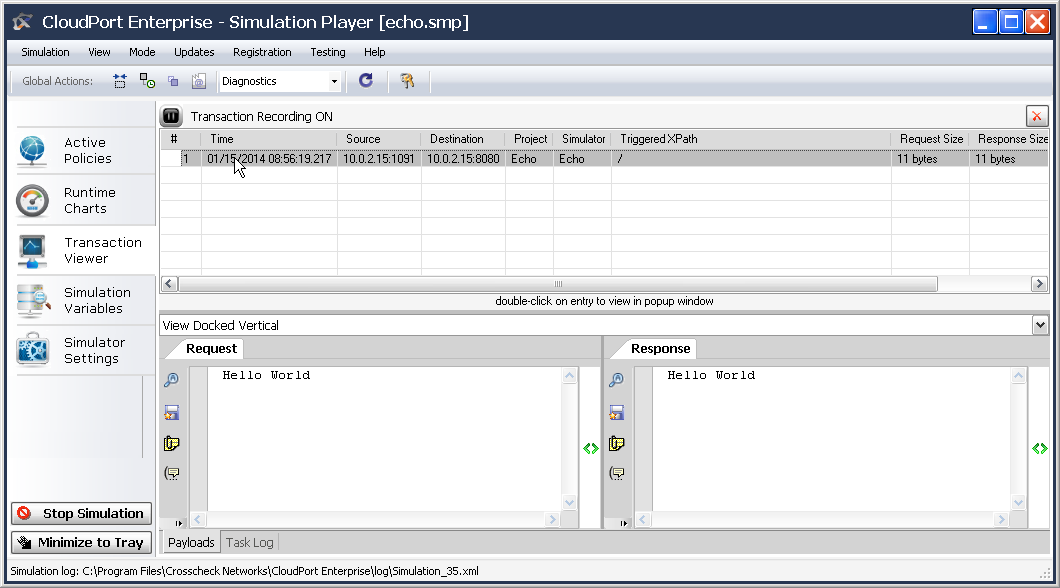Select the Response tab
This screenshot has height=588, width=1060.
660,349
